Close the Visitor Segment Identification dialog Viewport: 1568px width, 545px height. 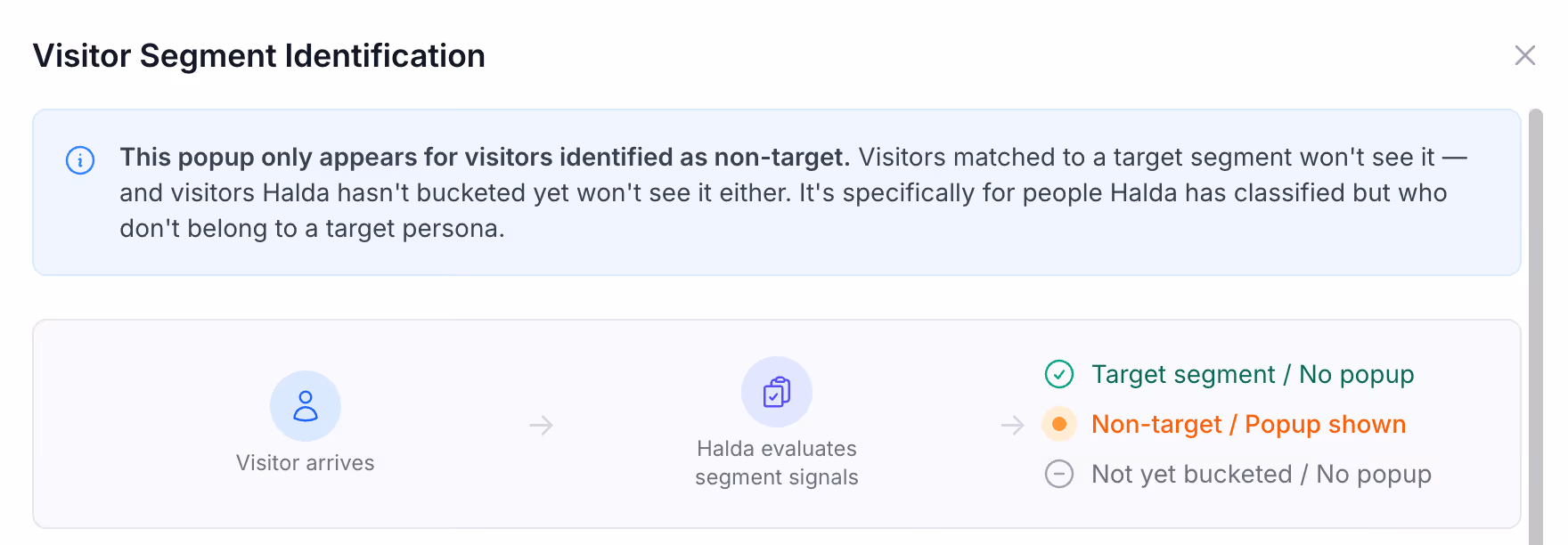[x=1524, y=55]
